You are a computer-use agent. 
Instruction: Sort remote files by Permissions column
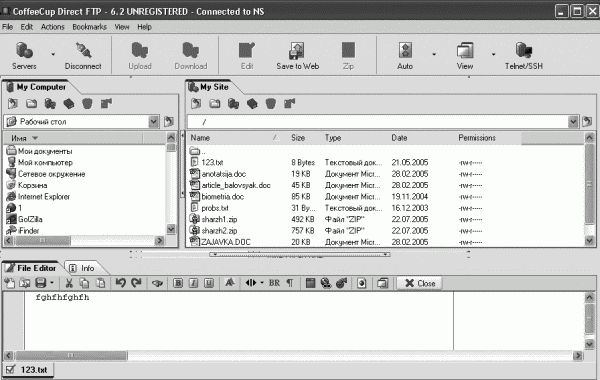click(477, 138)
